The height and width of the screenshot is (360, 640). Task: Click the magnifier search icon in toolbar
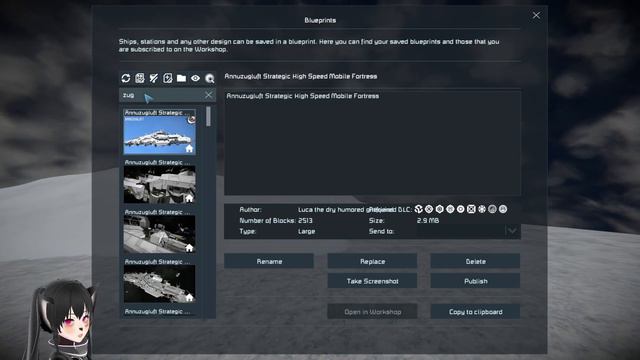click(x=210, y=78)
